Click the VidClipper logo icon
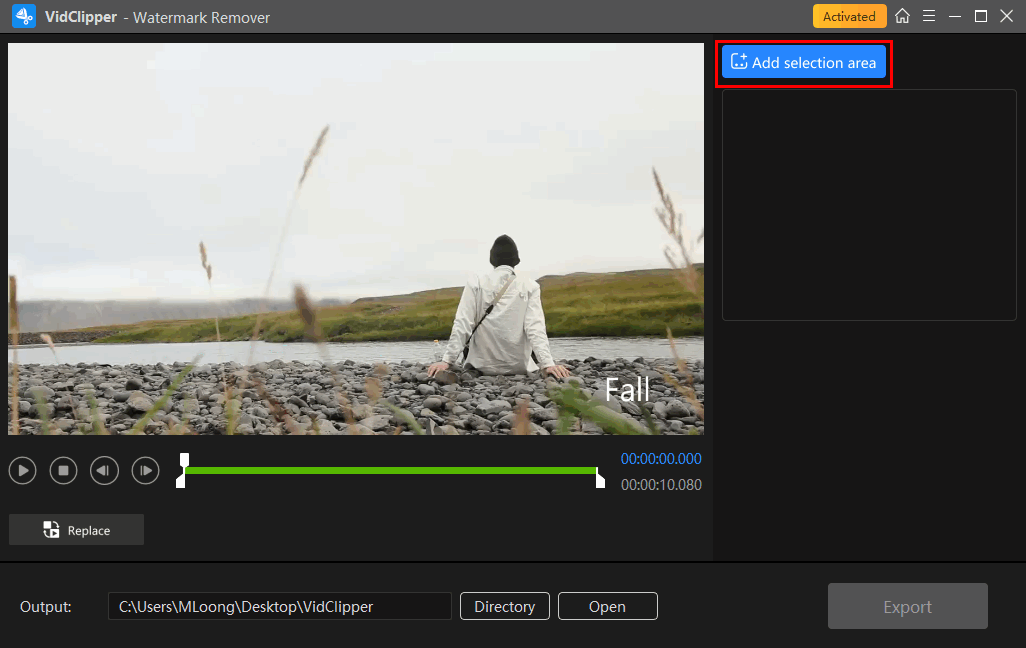The height and width of the screenshot is (648, 1026). pyautogui.click(x=24, y=17)
